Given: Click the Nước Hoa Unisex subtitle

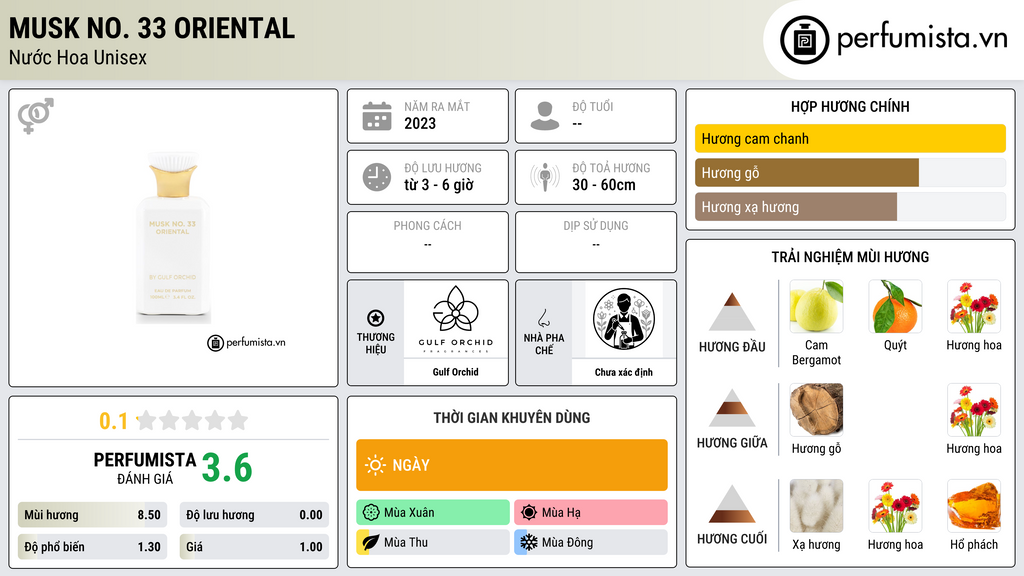Looking at the screenshot, I should pos(78,57).
